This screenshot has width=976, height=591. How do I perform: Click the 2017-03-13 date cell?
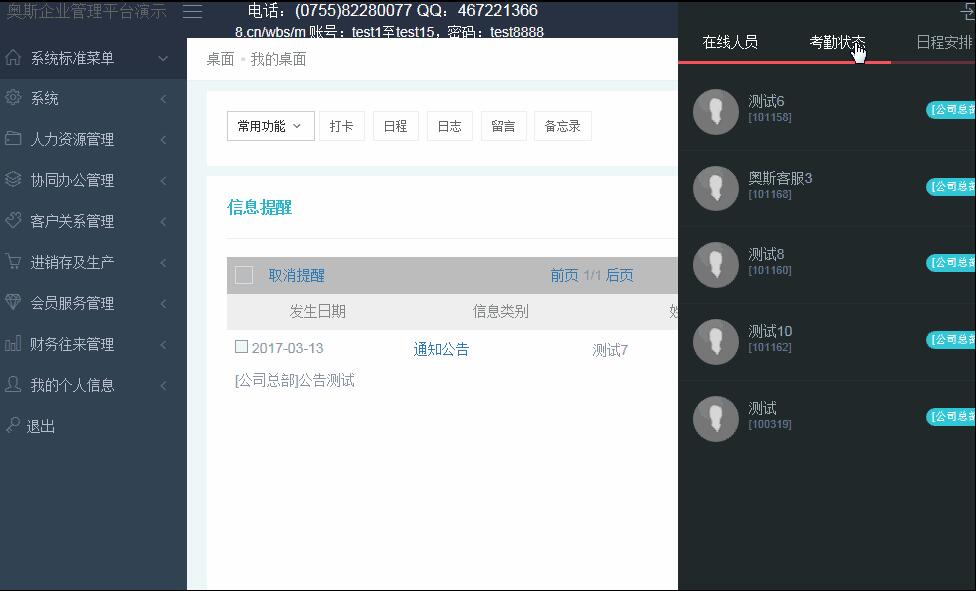pos(288,348)
